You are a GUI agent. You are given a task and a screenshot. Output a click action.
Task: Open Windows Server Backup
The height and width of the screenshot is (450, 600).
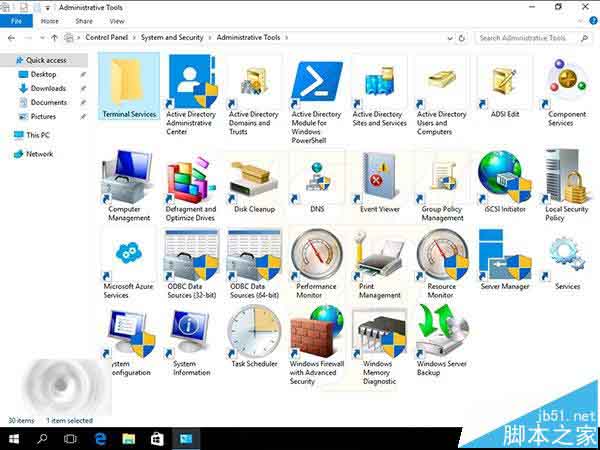442,341
